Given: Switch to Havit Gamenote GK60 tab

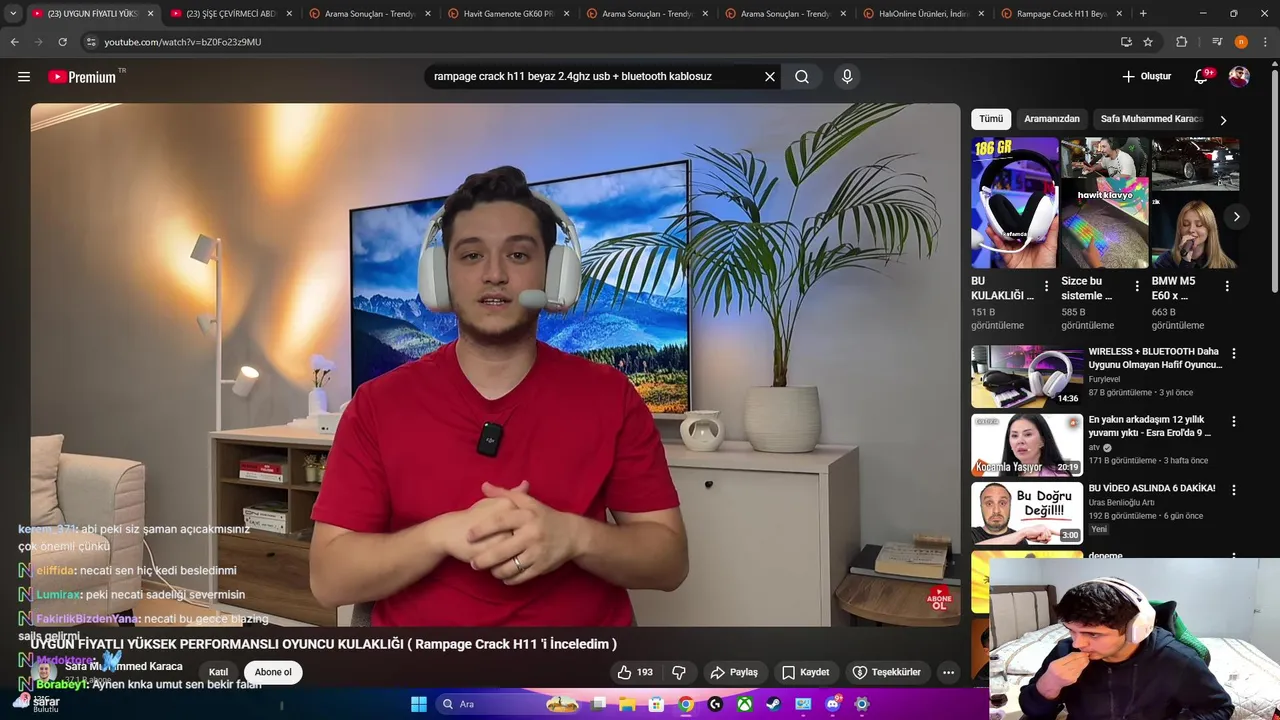Looking at the screenshot, I should (x=508, y=14).
